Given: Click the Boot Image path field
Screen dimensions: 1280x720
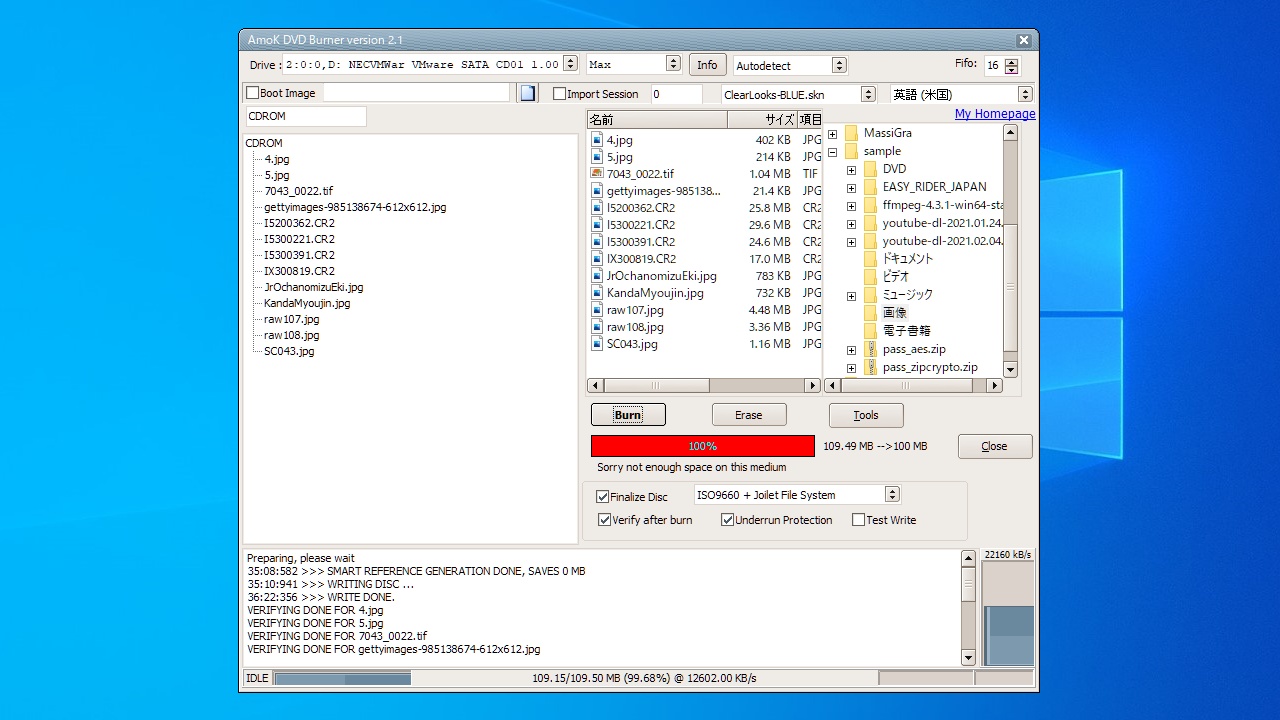Looking at the screenshot, I should 416,92.
